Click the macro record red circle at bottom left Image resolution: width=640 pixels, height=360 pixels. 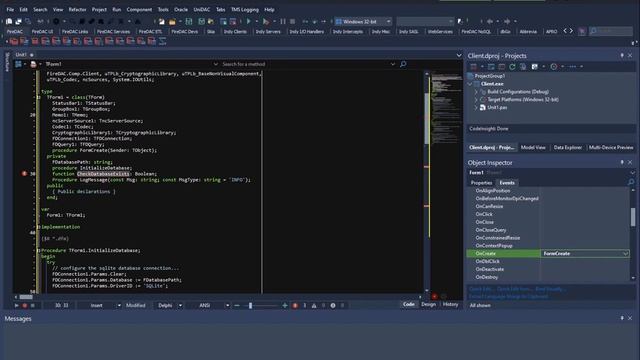(x=24, y=305)
